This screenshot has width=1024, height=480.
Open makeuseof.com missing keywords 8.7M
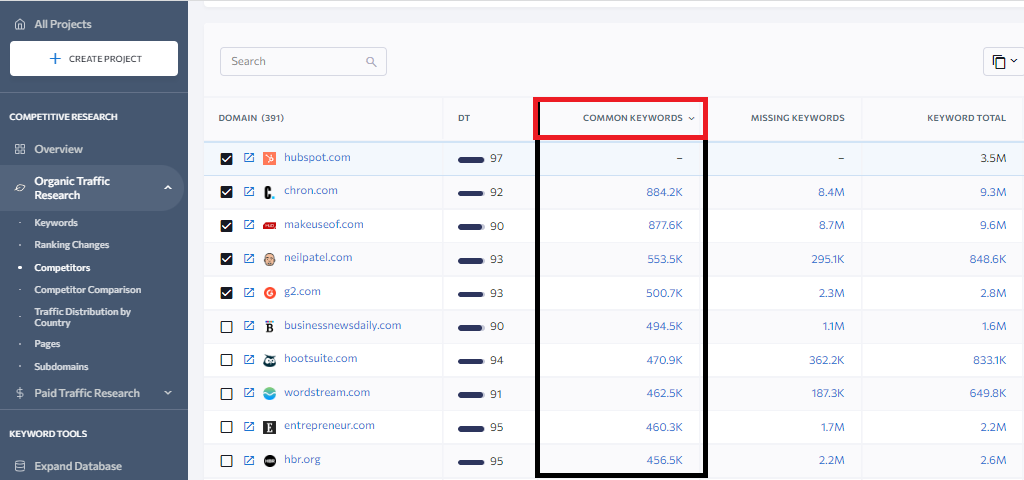[831, 225]
